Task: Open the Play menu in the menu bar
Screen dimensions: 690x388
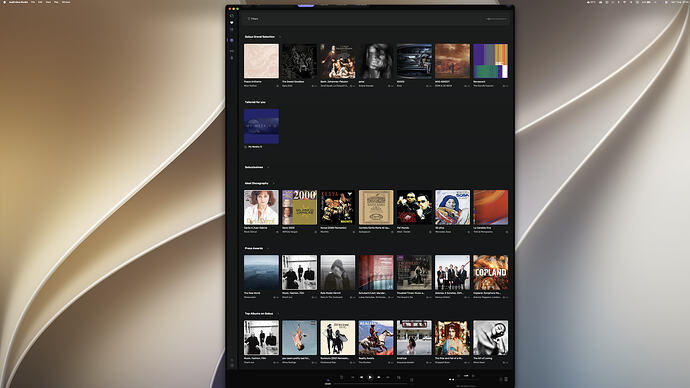Action: [56, 2]
